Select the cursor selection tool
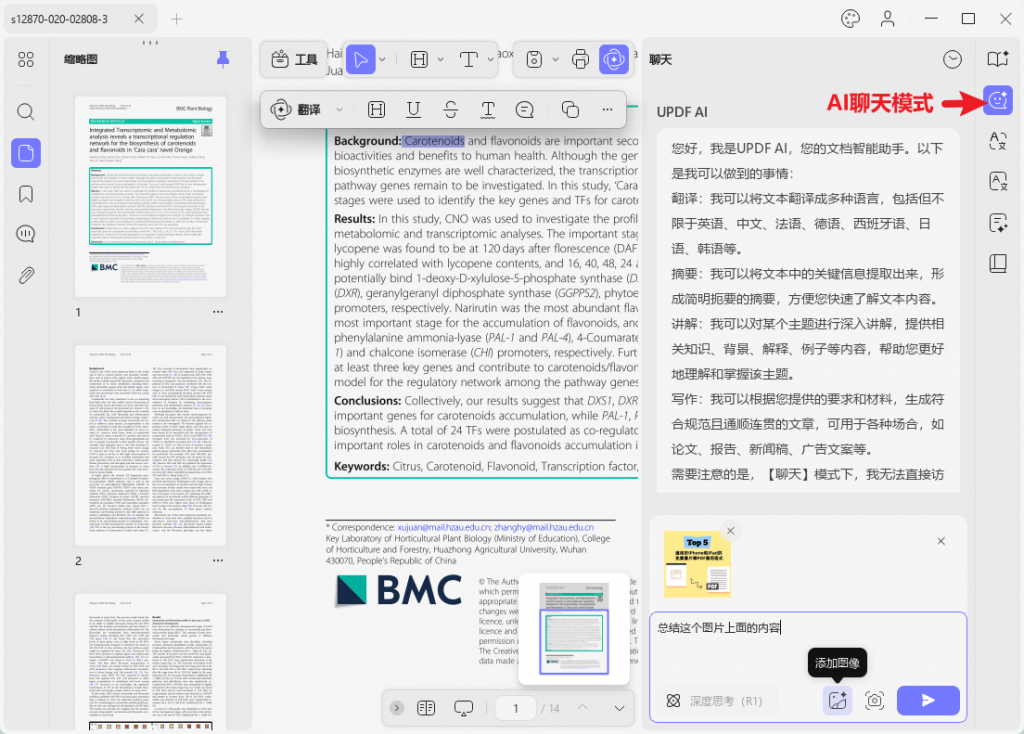The height and width of the screenshot is (734, 1024). coord(360,59)
